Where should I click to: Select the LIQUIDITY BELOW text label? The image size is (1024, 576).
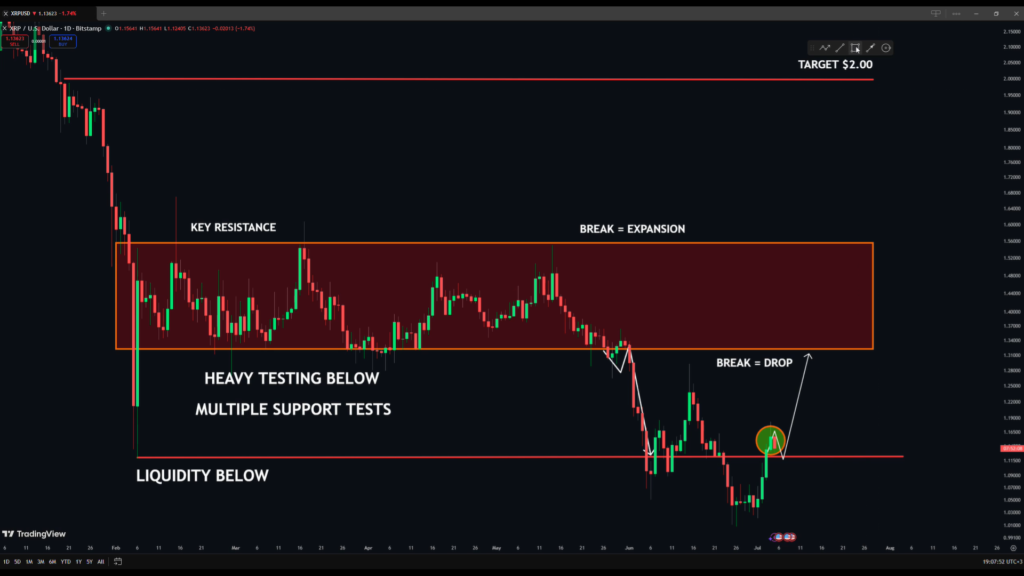tap(202, 475)
